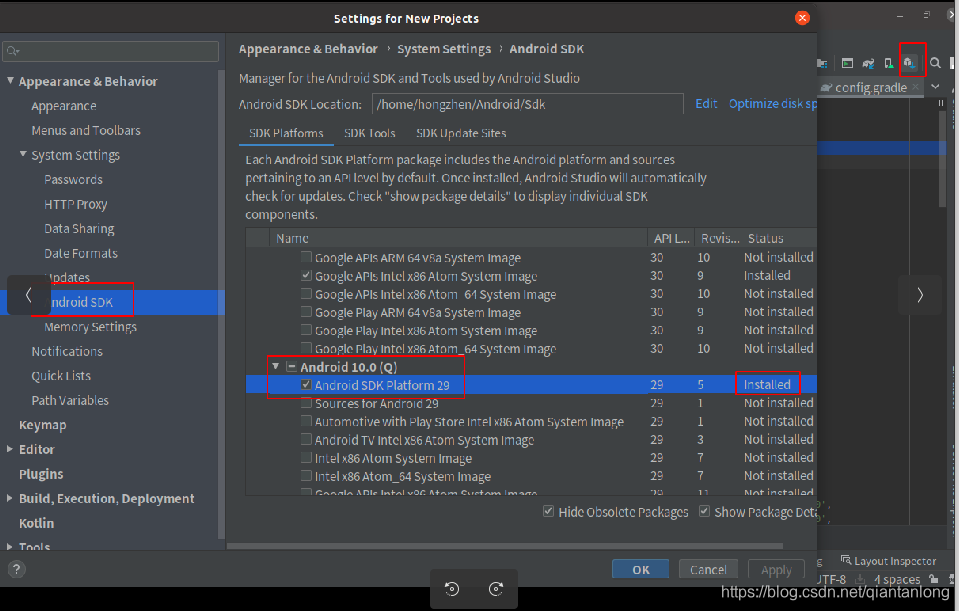The width and height of the screenshot is (959, 611).
Task: Show hidden editor tabs chevron
Action: tap(935, 87)
